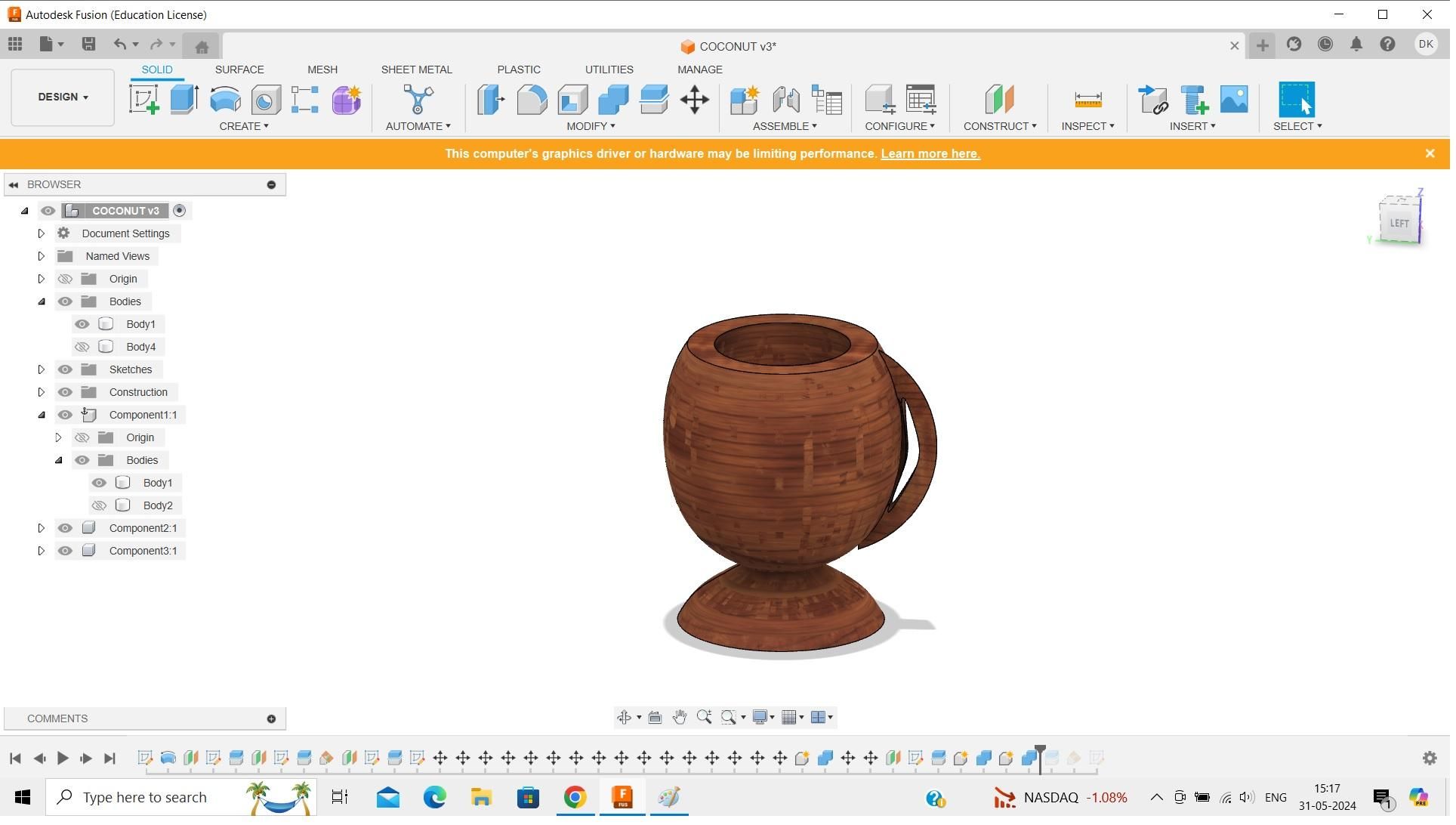Viewport: 1456px width, 825px height.
Task: Toggle visibility of Sketches folder
Action: pos(65,369)
